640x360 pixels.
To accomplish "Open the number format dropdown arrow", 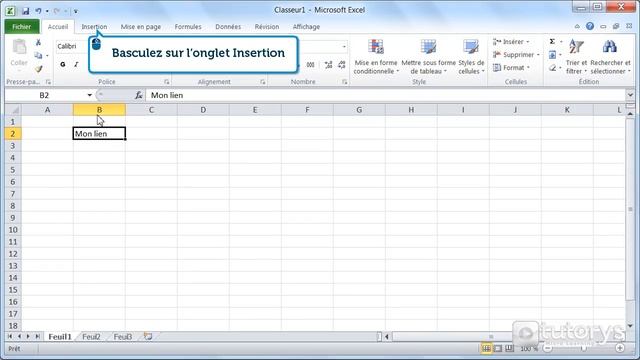I will [x=344, y=47].
